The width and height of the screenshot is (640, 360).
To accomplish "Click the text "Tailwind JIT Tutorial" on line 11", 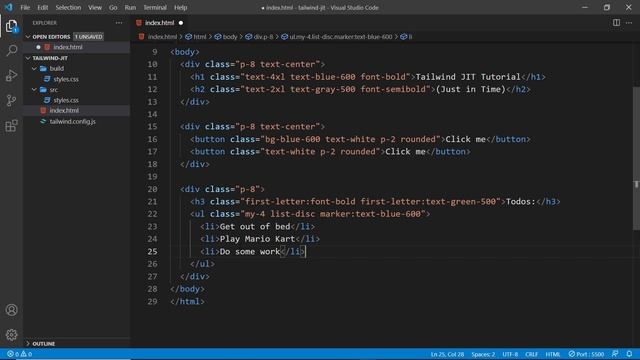I will click(468, 77).
